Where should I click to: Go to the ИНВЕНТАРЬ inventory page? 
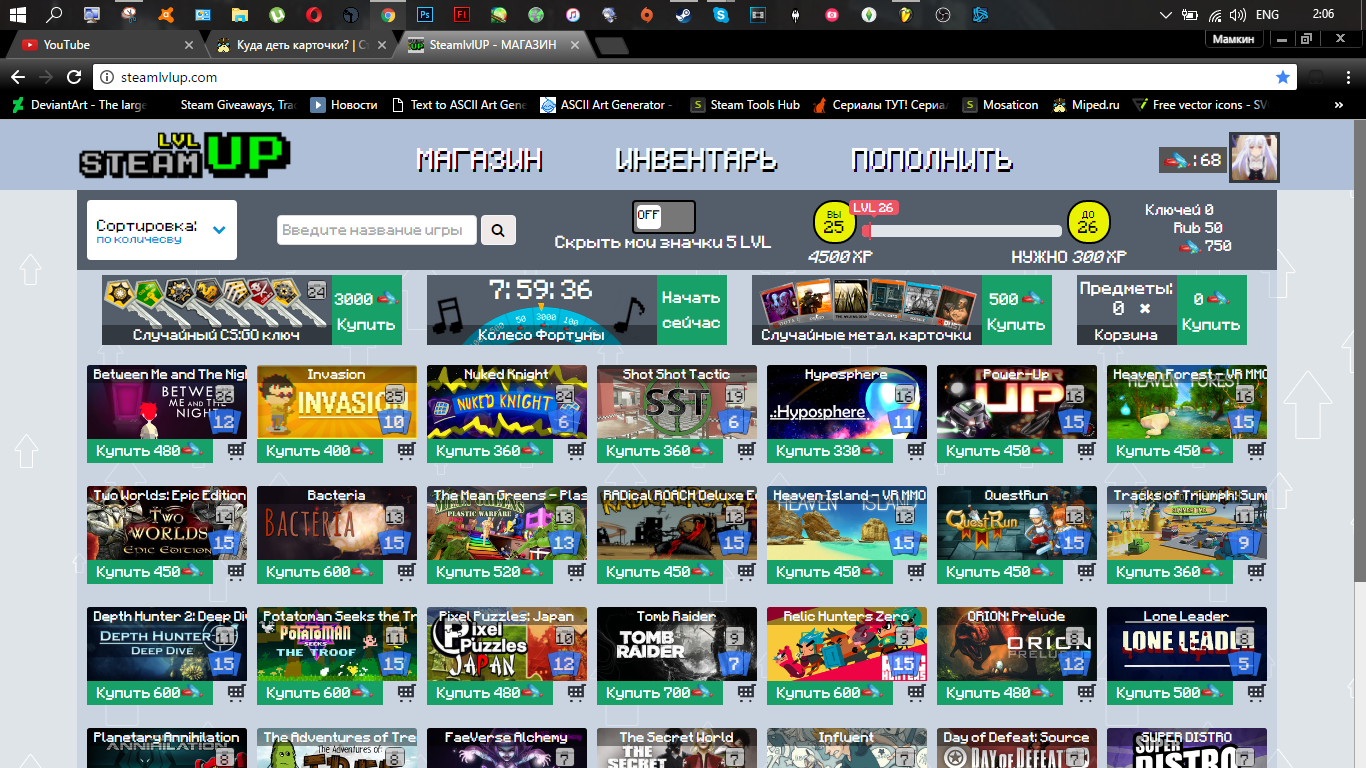click(697, 160)
